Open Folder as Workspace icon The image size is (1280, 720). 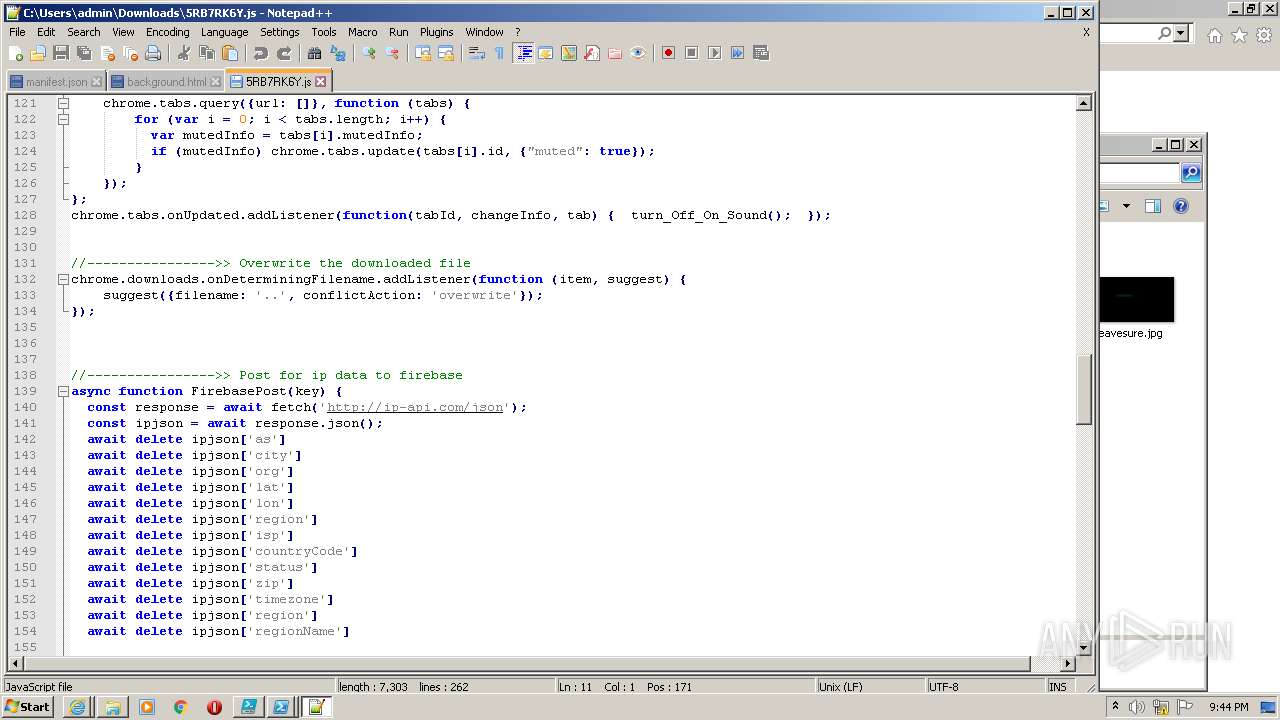click(615, 53)
